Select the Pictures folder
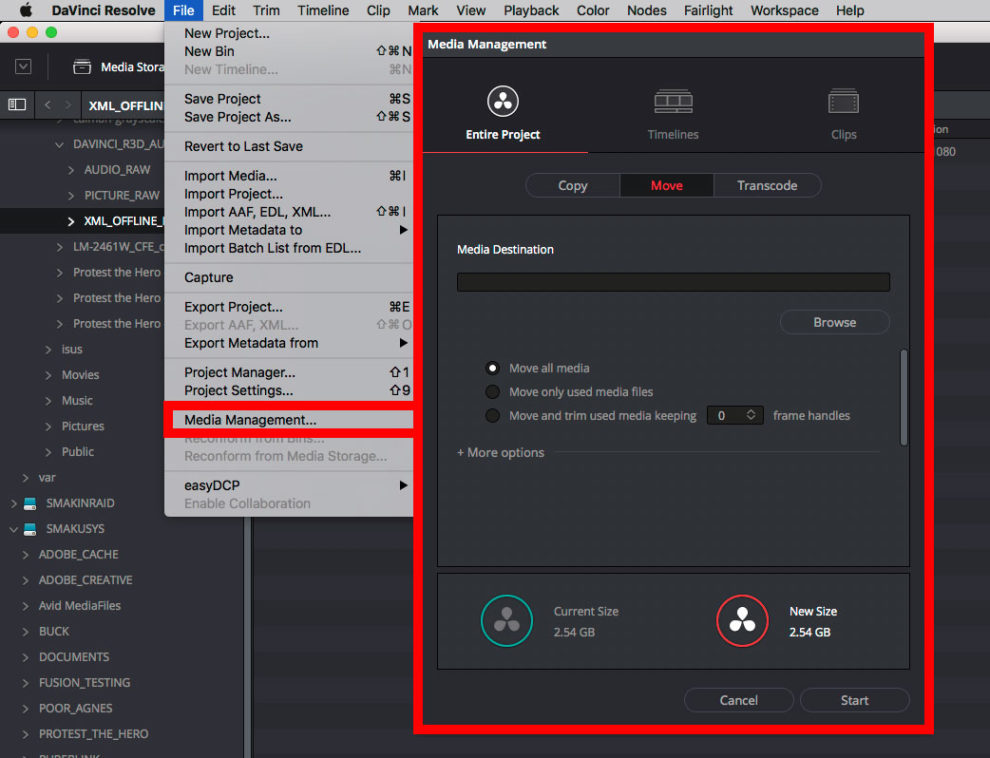Screen dimensions: 990x758 [83, 426]
